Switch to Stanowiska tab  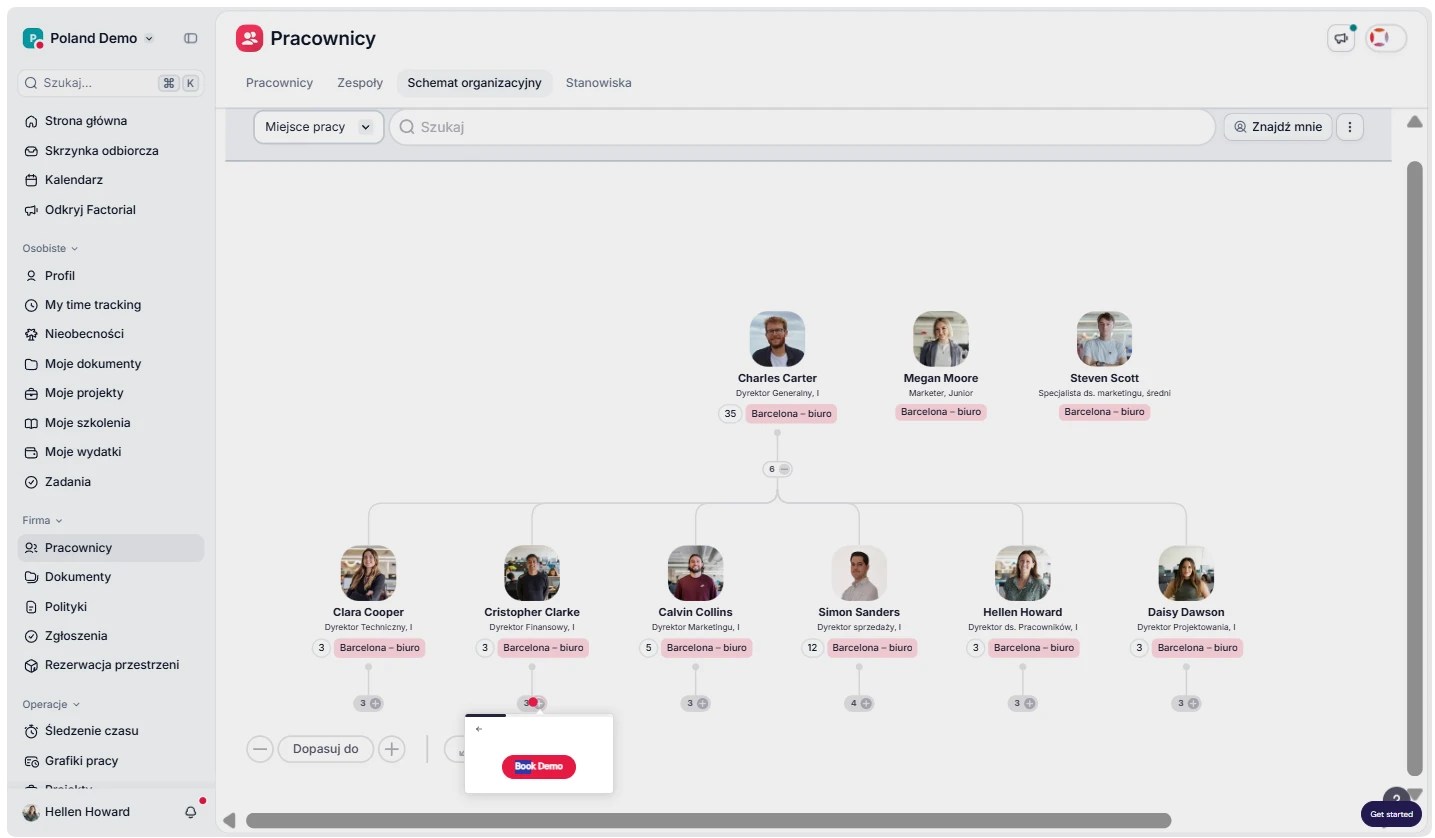click(598, 83)
